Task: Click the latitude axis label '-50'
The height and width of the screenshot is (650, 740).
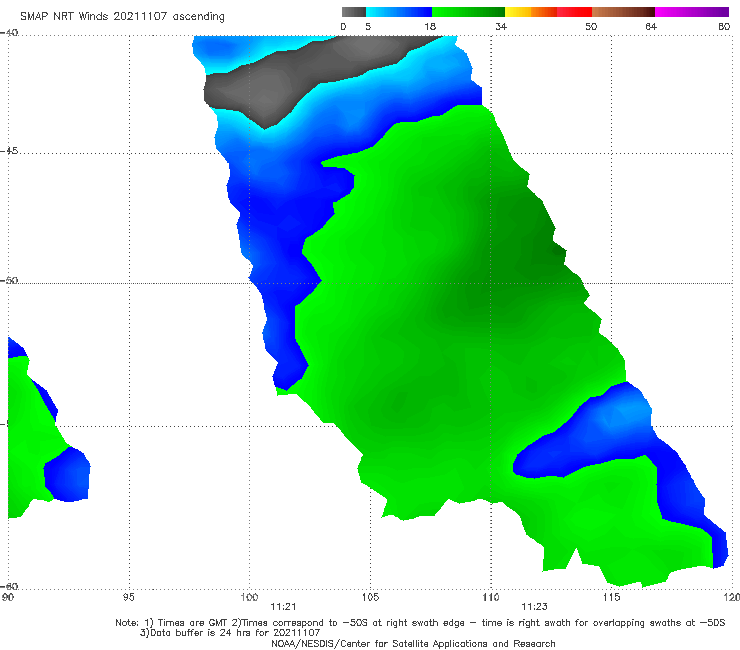Action: 9,281
